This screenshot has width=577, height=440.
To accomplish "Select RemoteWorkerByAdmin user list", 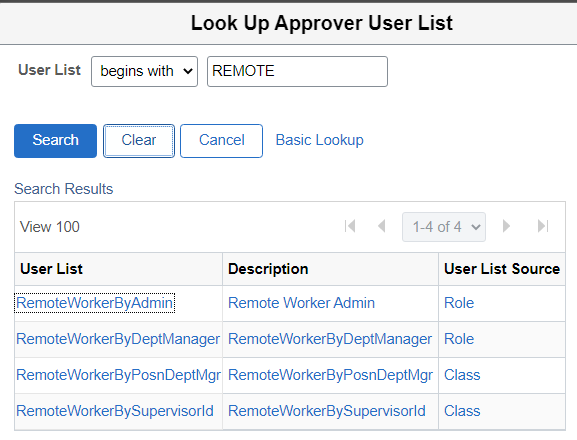I will [95, 303].
